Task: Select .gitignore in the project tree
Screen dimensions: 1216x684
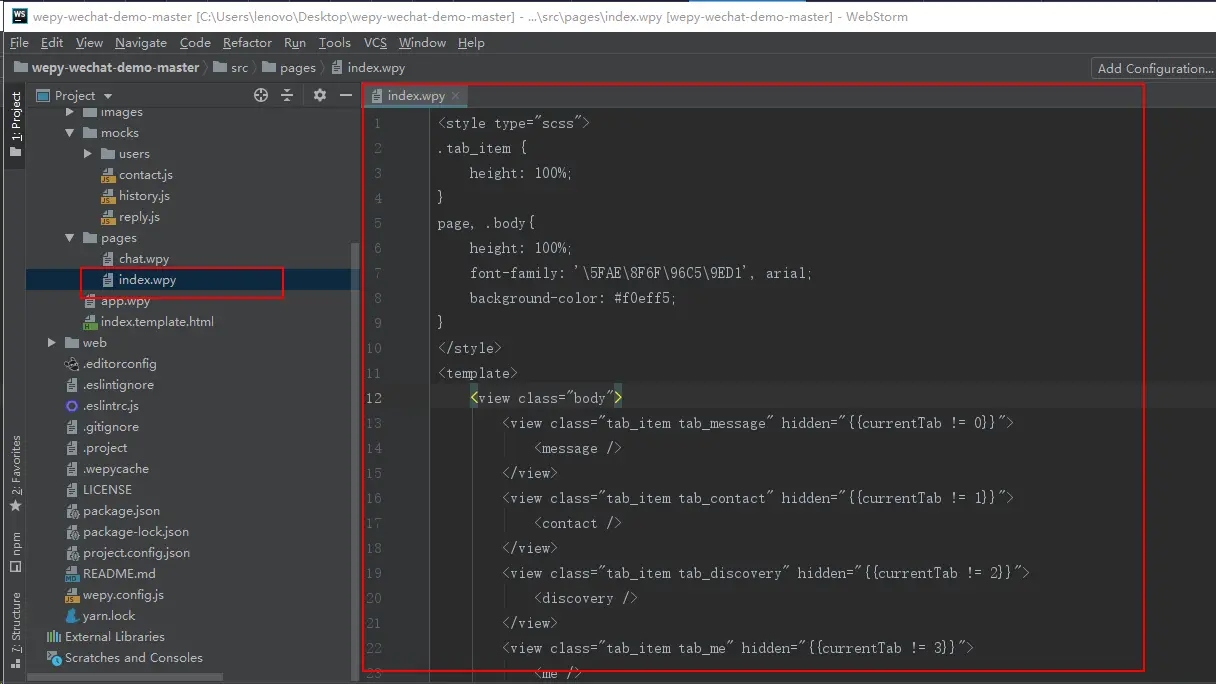Action: (111, 427)
